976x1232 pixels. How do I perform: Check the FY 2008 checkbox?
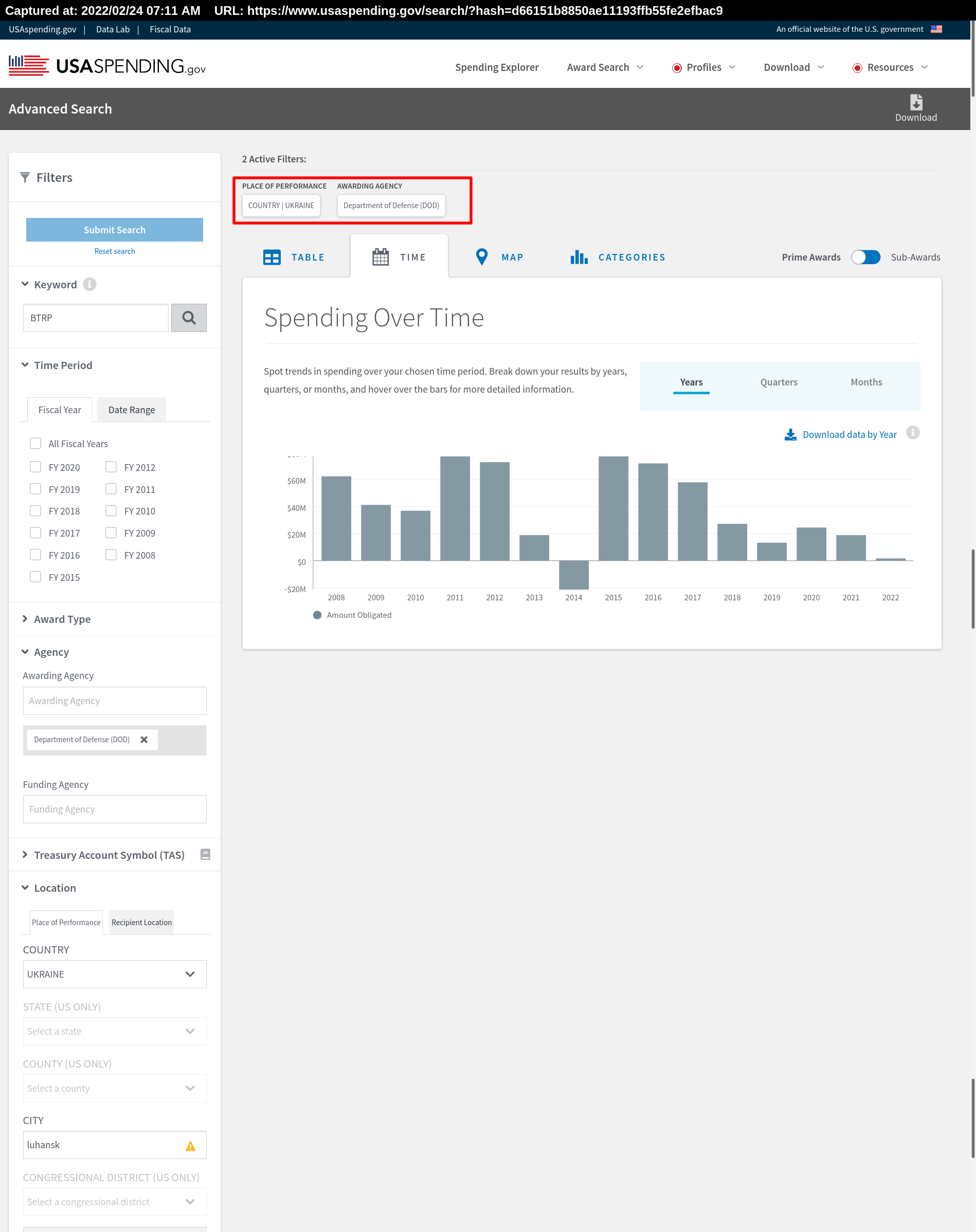(x=111, y=555)
